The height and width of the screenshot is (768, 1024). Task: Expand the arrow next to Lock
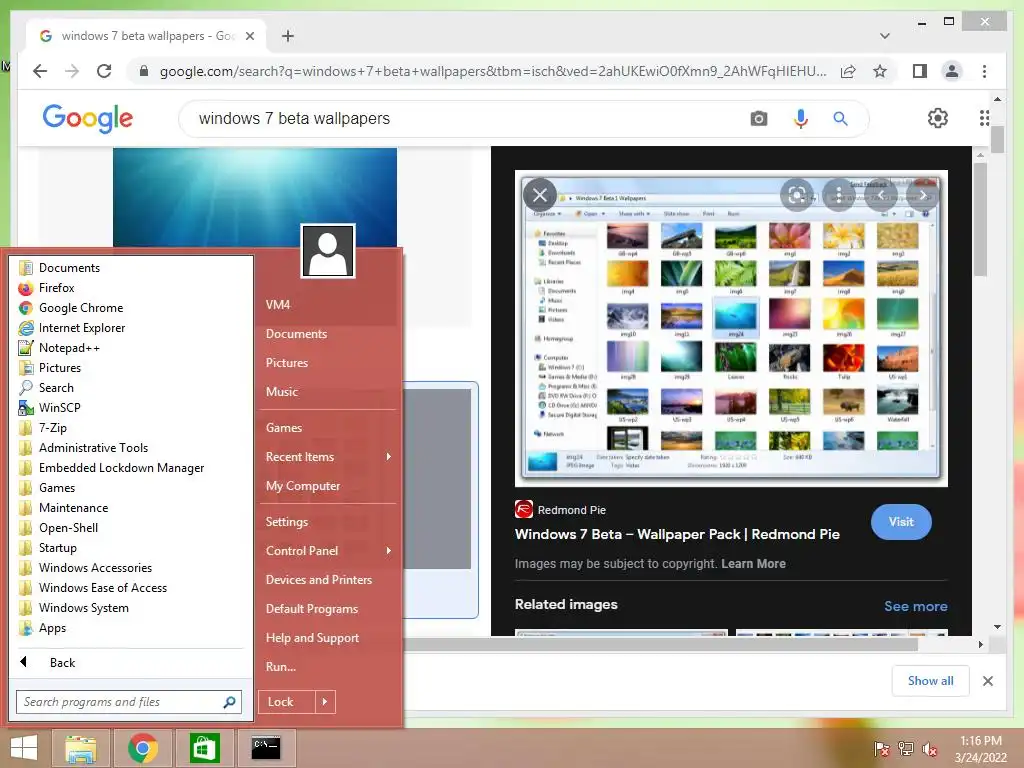(325, 702)
